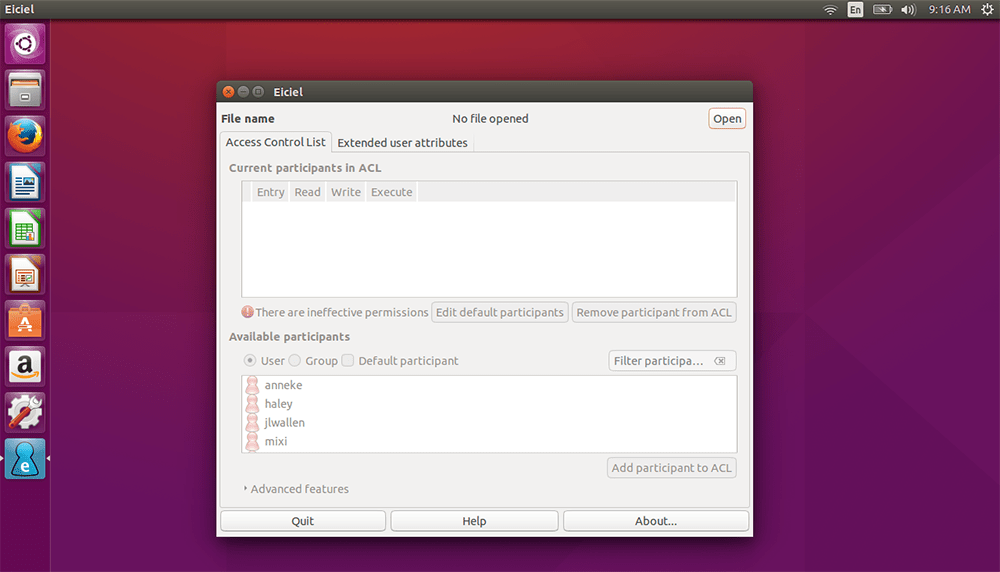Close the Eiciel window
This screenshot has width=1000, height=572.
point(228,92)
